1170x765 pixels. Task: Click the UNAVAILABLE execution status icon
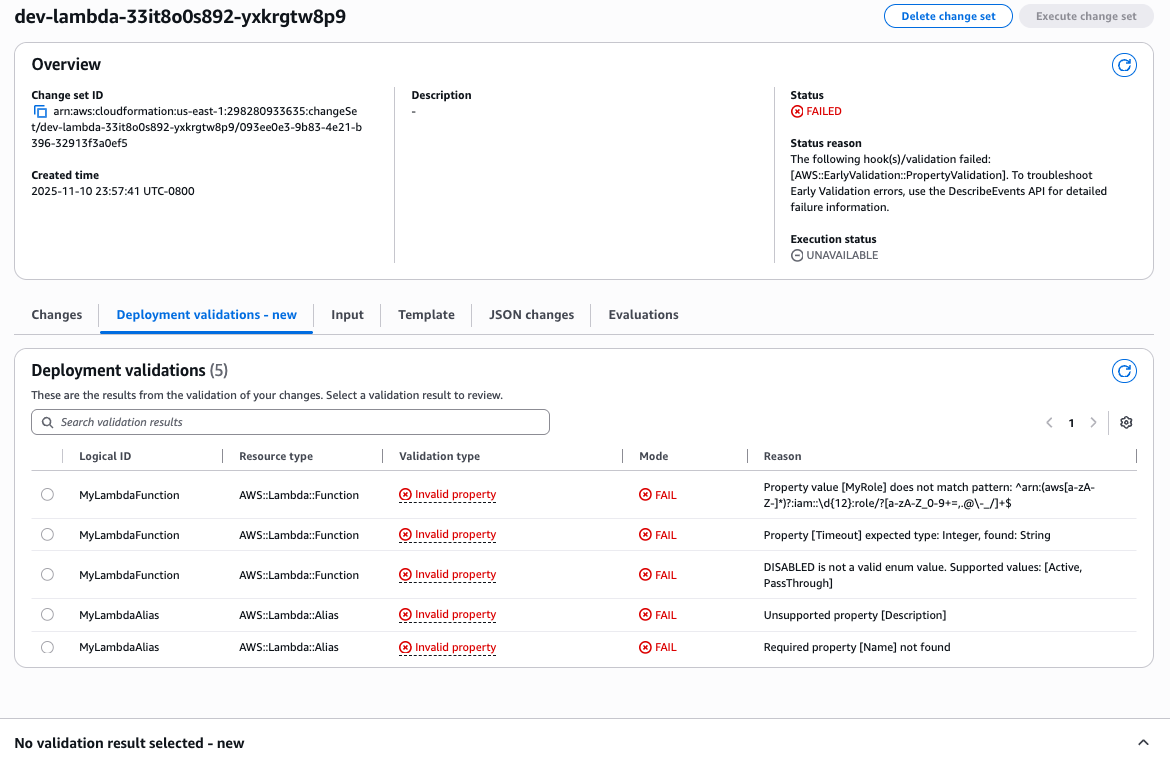click(797, 255)
